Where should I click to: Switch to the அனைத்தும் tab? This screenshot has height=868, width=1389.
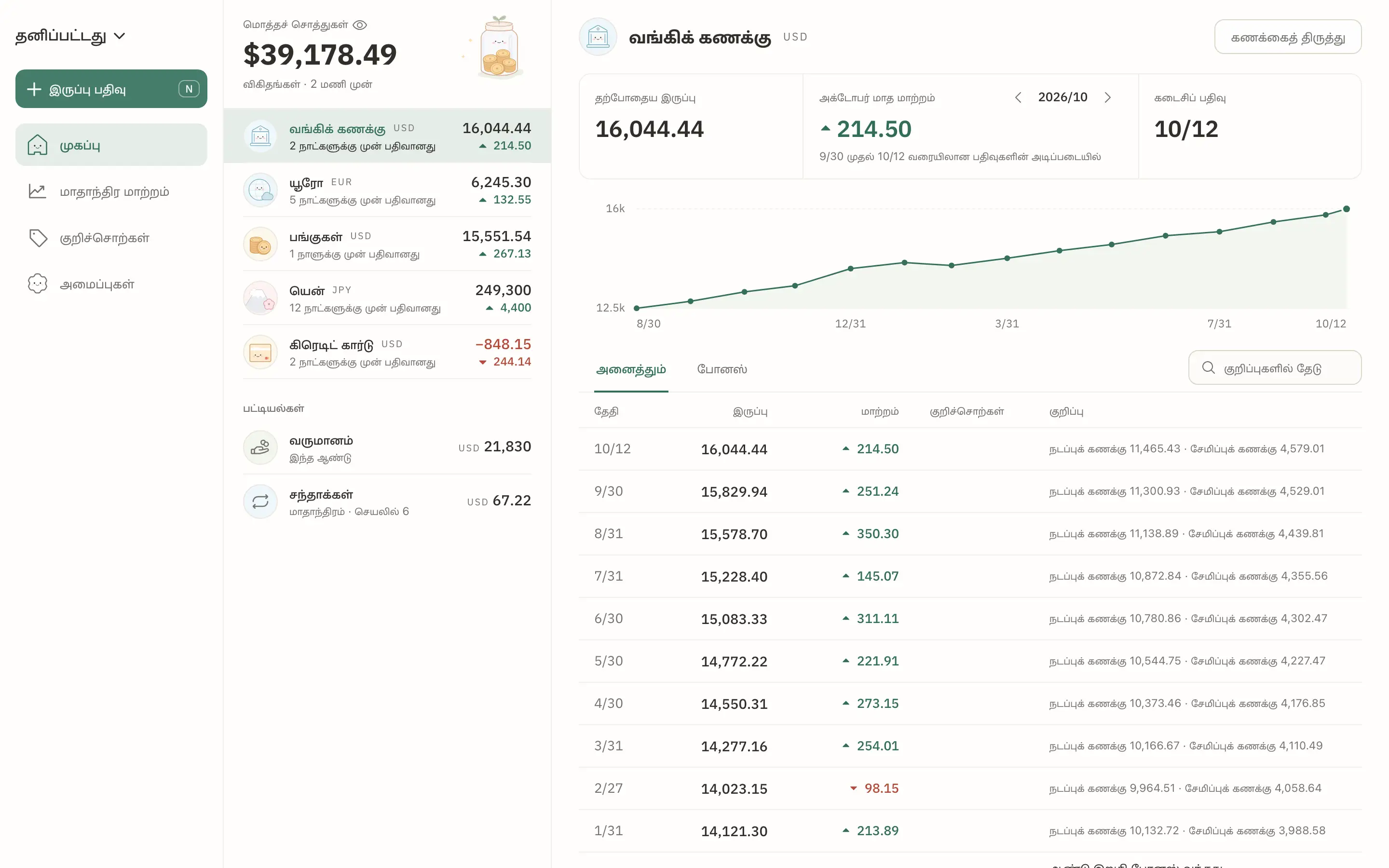[x=631, y=370]
